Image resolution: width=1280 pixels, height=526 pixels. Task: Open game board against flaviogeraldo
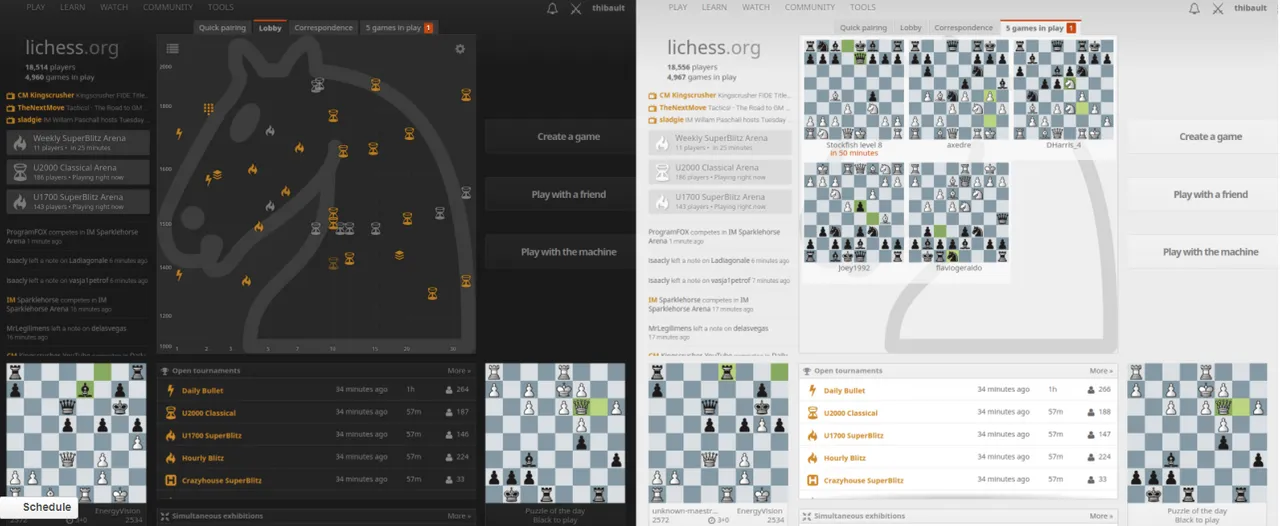(x=958, y=213)
